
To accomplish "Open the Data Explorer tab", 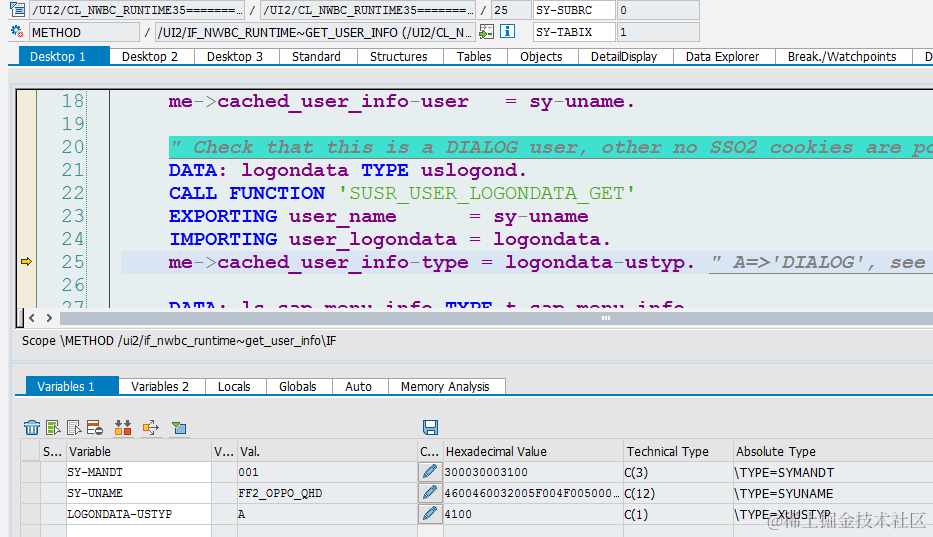I will (x=722, y=57).
